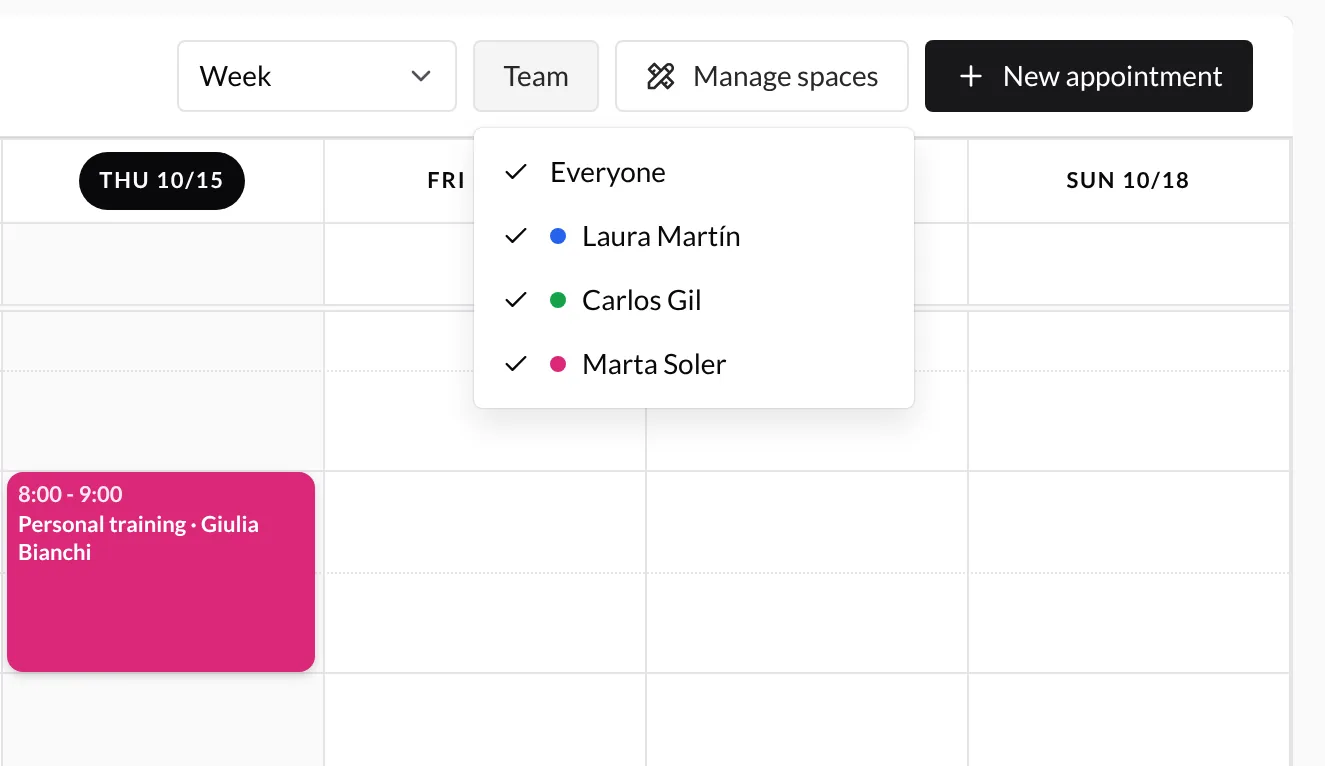Open the 8:00 - 9:00 Personal training appointment

161,572
